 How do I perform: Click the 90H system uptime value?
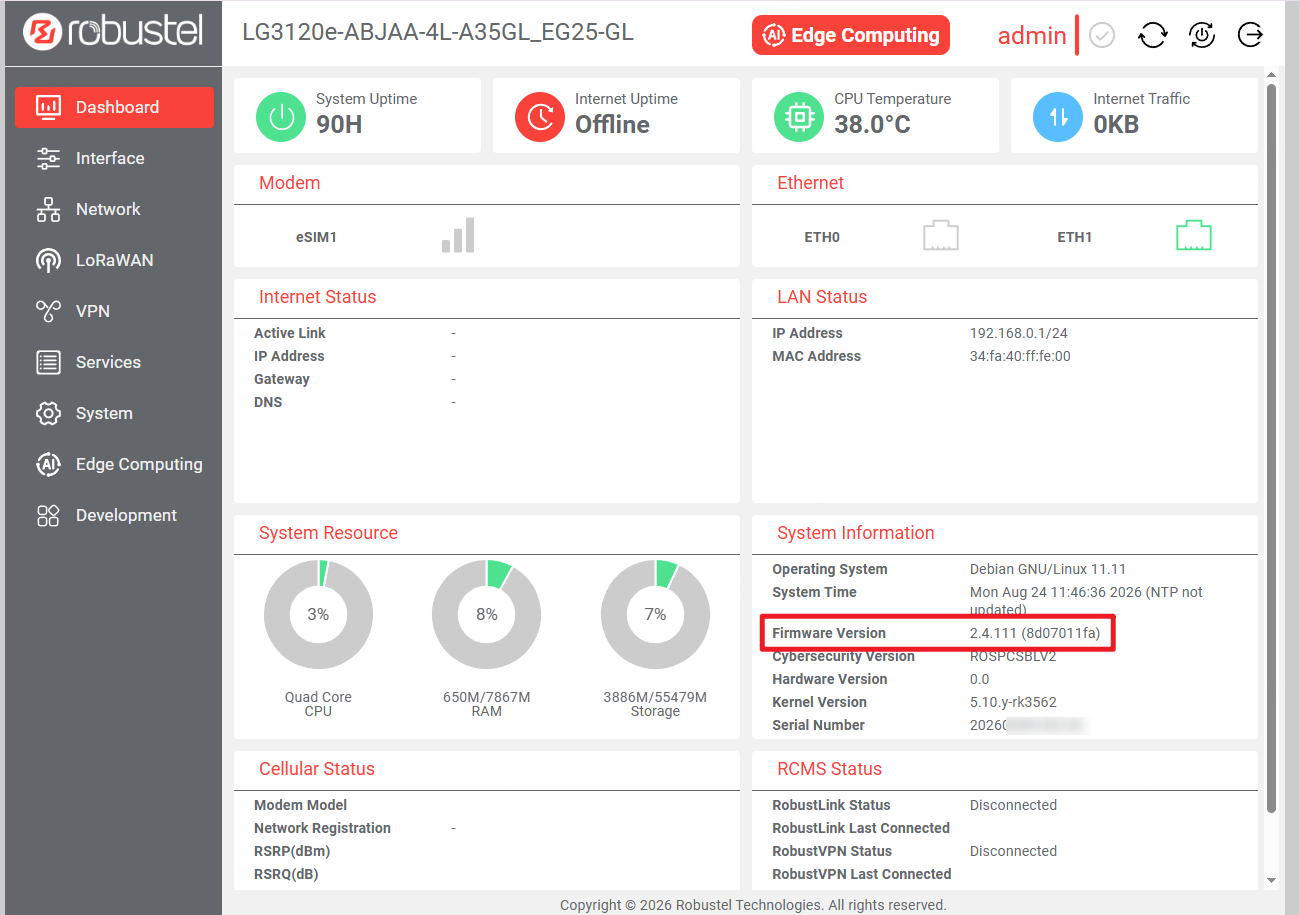click(339, 124)
